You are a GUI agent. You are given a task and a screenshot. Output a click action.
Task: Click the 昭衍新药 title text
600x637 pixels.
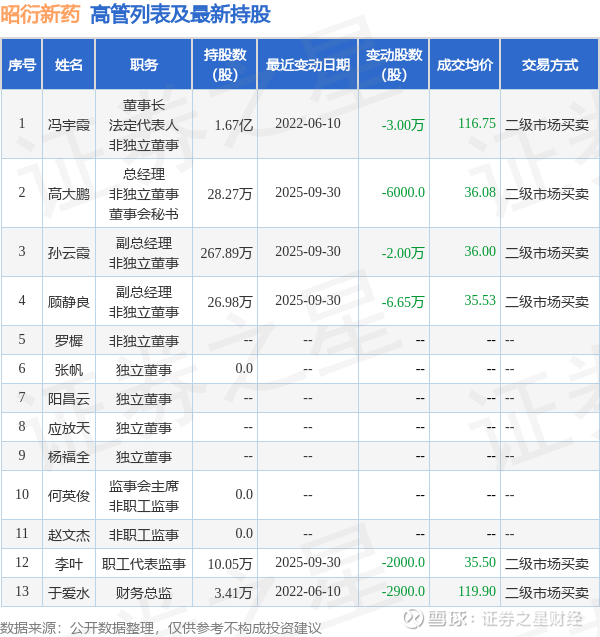(x=40, y=15)
